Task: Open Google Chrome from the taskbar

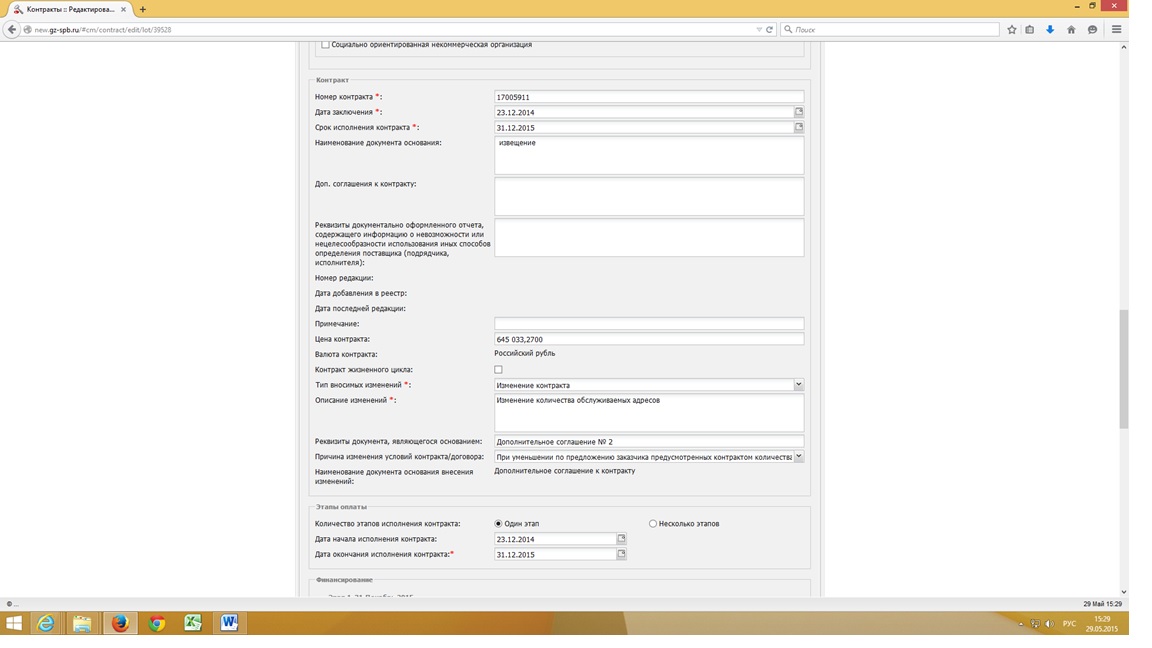Action: point(156,623)
